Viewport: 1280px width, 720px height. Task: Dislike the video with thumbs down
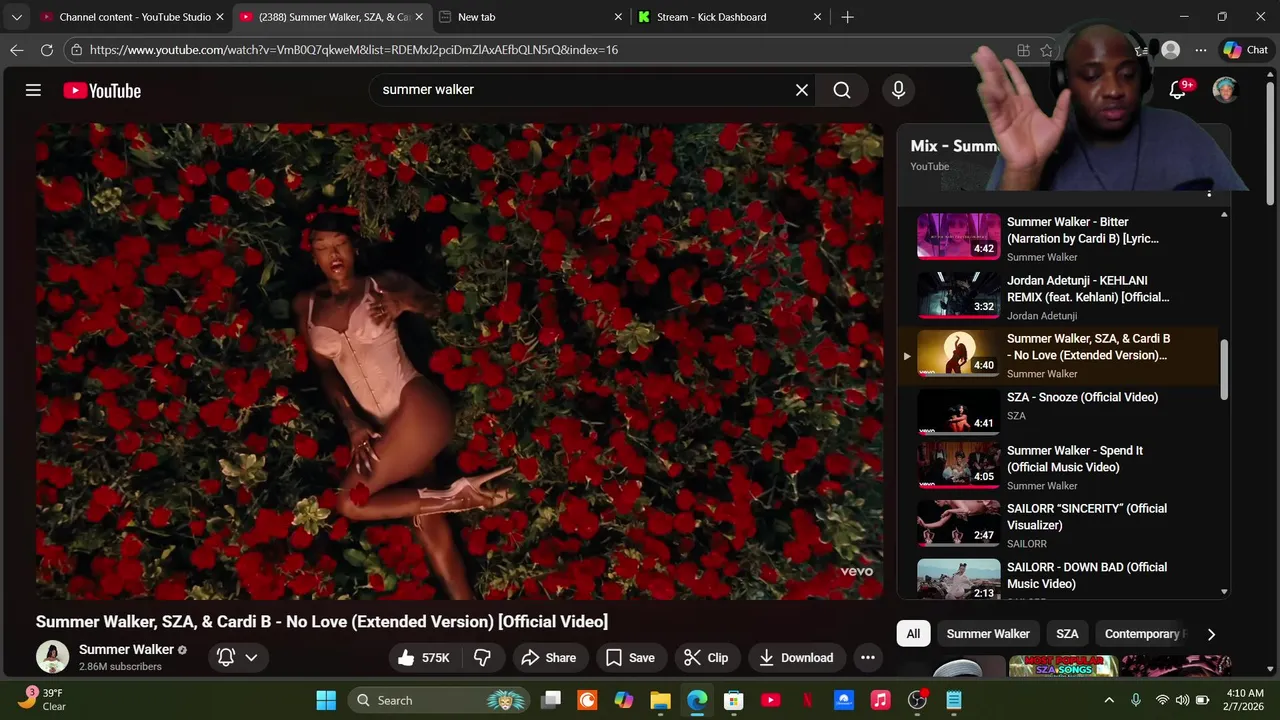(x=482, y=657)
